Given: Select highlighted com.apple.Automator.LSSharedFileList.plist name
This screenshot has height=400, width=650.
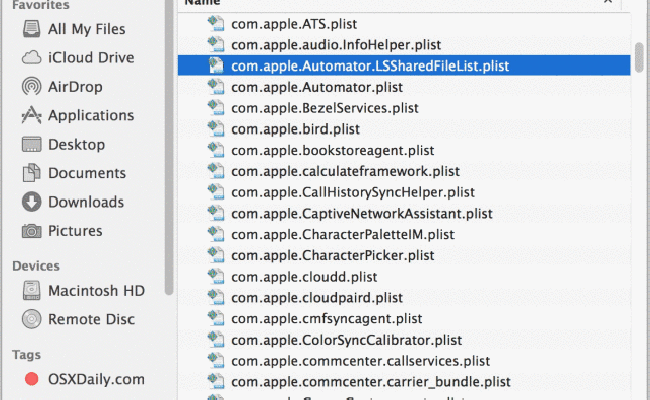Looking at the screenshot, I should [370, 66].
